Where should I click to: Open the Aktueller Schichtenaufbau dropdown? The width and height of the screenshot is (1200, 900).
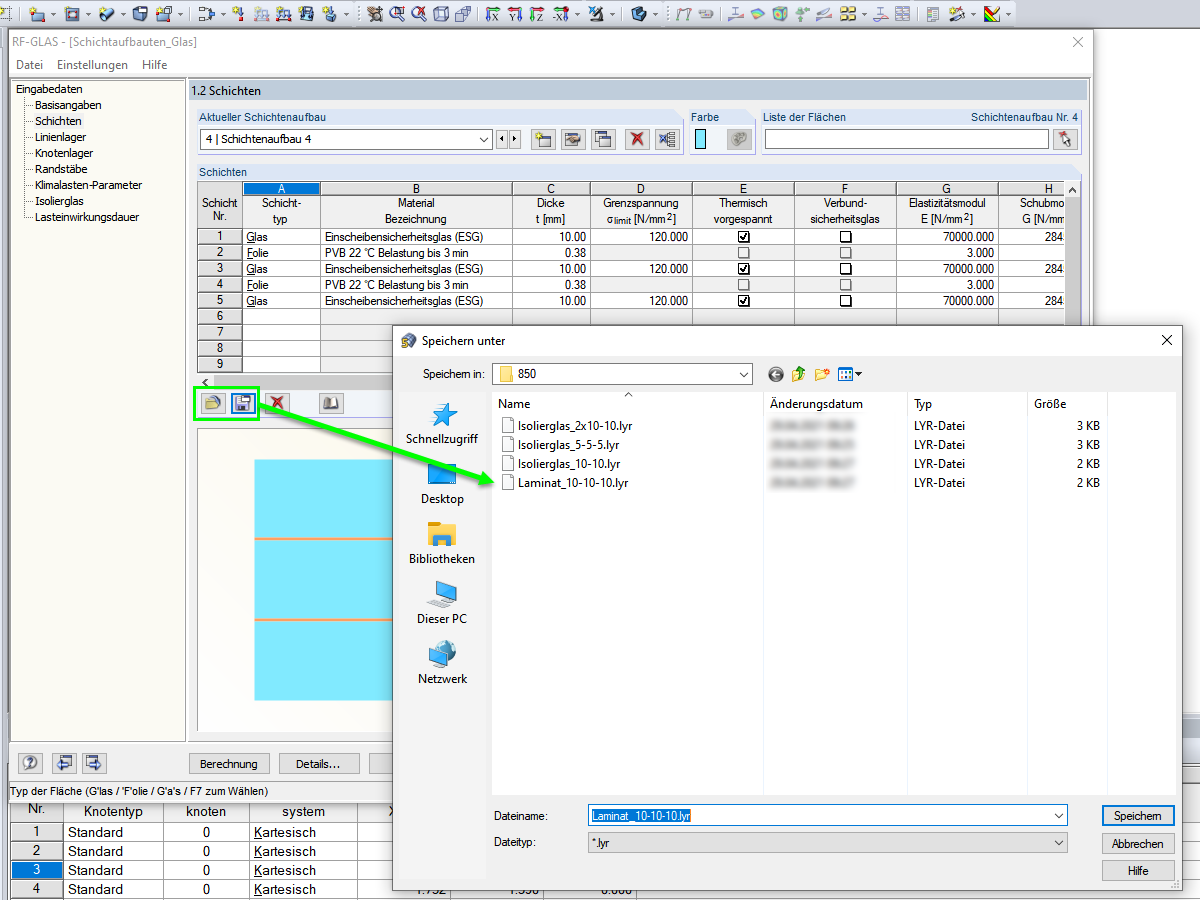pos(484,139)
